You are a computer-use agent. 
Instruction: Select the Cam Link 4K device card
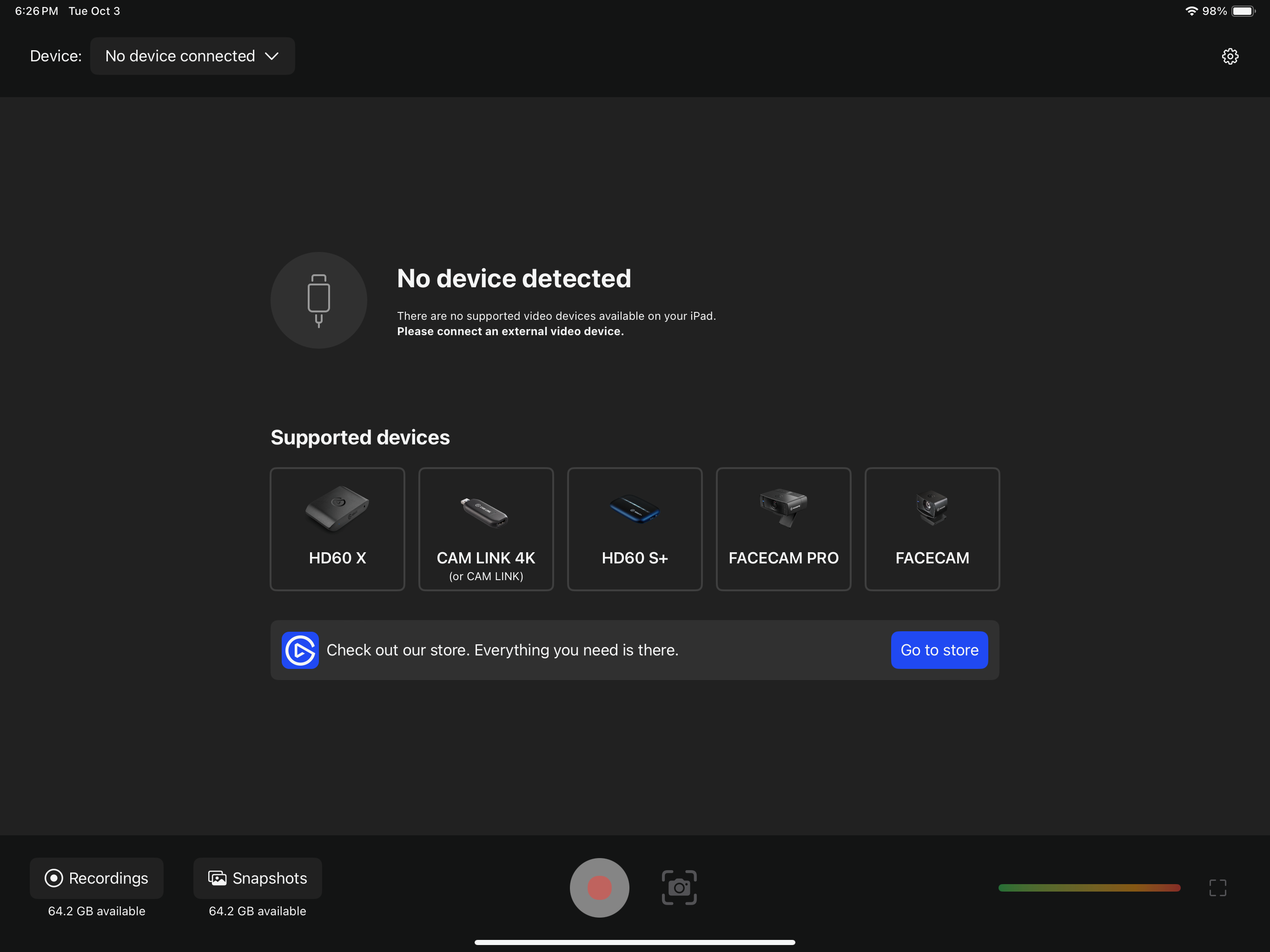point(486,529)
